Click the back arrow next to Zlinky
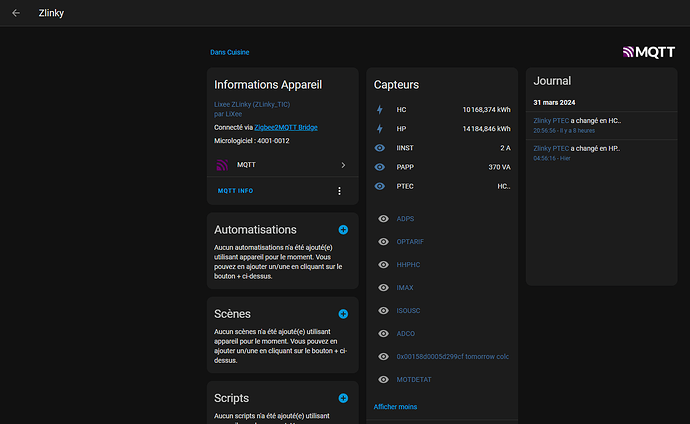Image resolution: width=690 pixels, height=424 pixels. click(16, 14)
